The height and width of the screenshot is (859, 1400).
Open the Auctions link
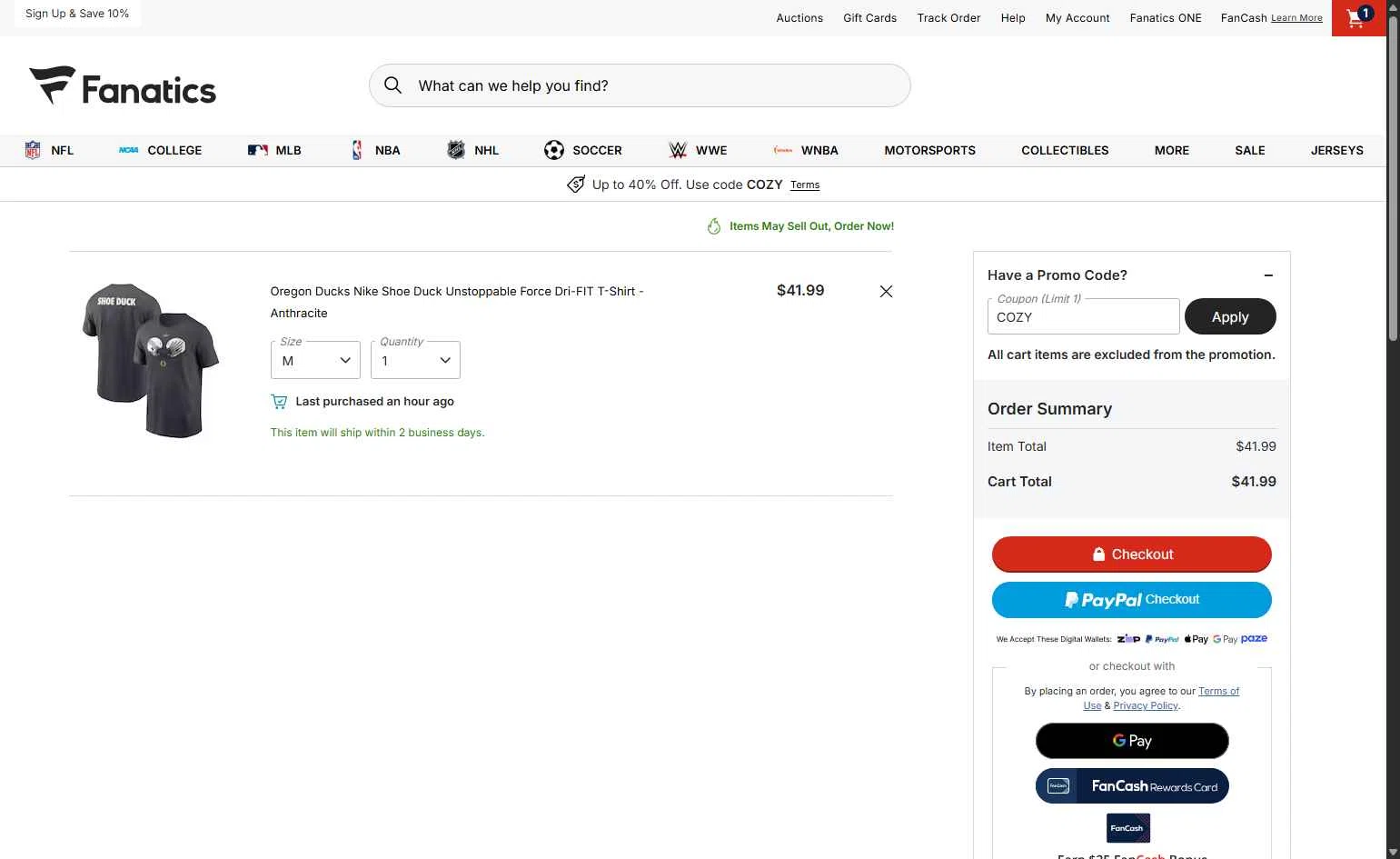click(799, 18)
